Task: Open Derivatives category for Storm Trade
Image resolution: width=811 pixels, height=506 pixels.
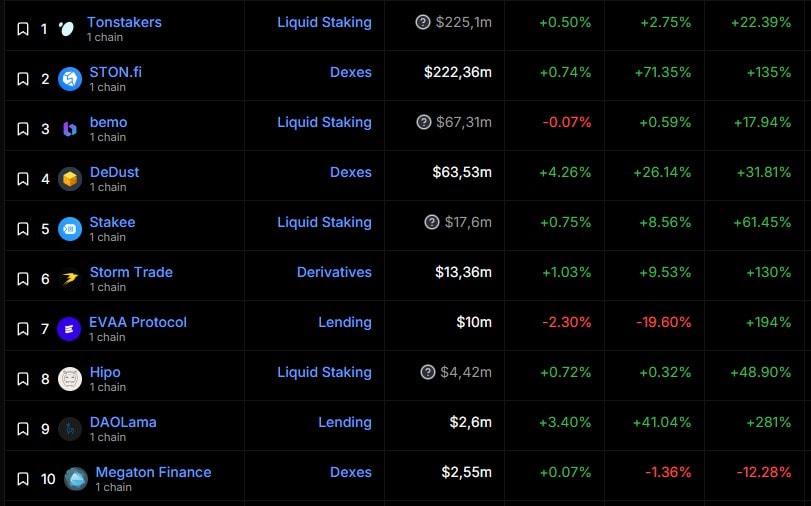Action: (x=334, y=272)
